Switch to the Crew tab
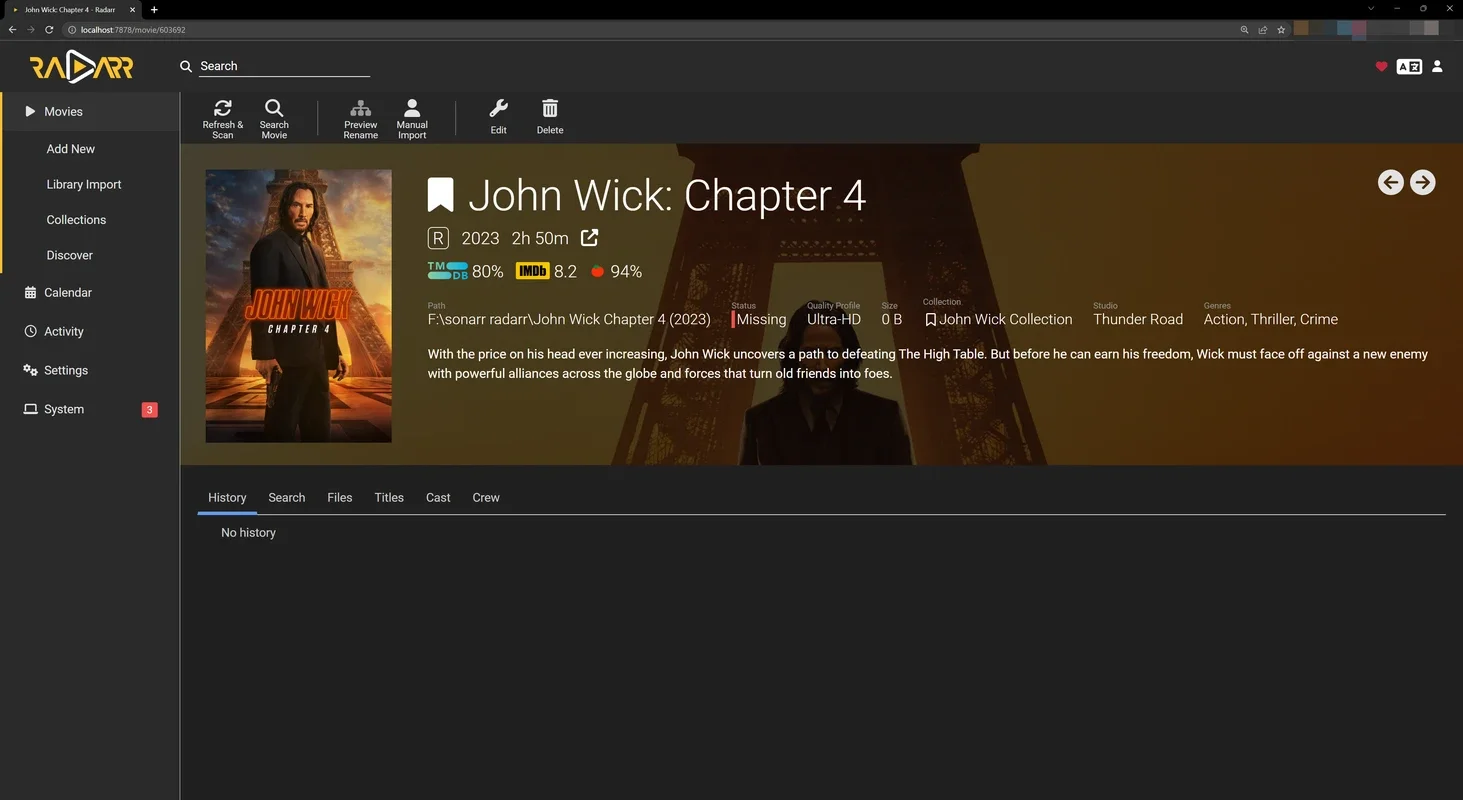1463x800 pixels. [x=486, y=497]
